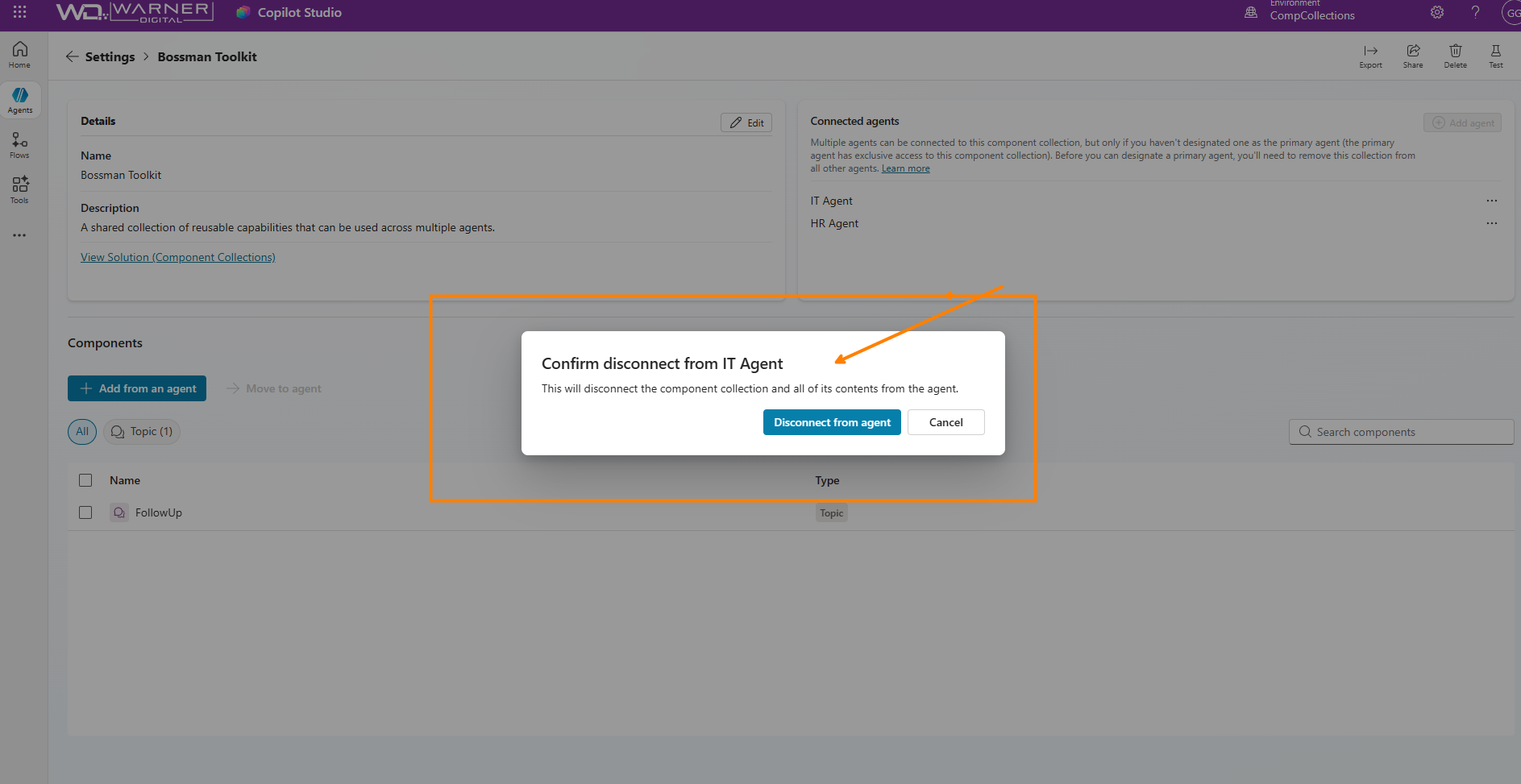The height and width of the screenshot is (784, 1521).
Task: Open the FollowUp component
Action: click(x=159, y=512)
